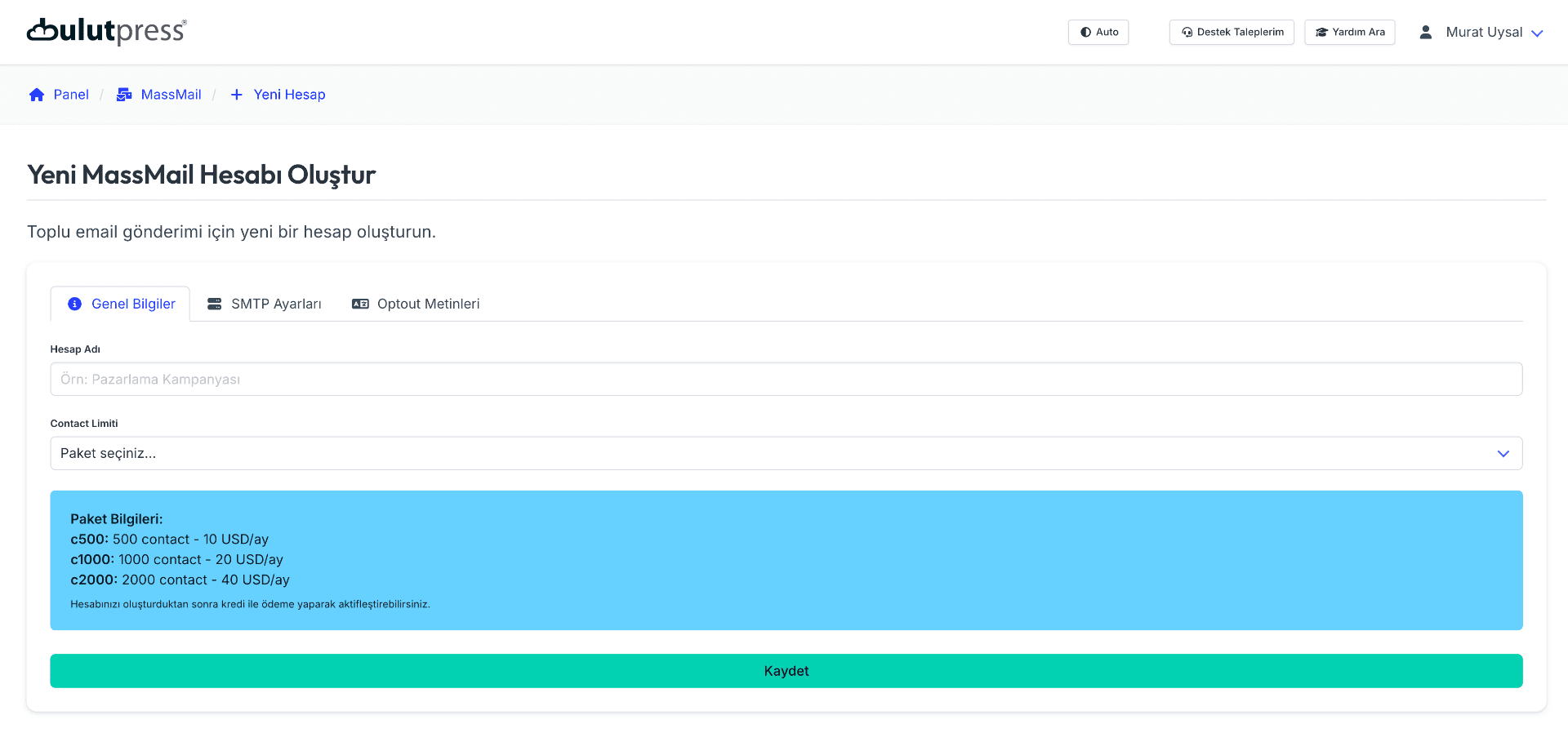The image size is (1568, 733).
Task: Open Destek Taleplerim support requests
Action: (1232, 33)
